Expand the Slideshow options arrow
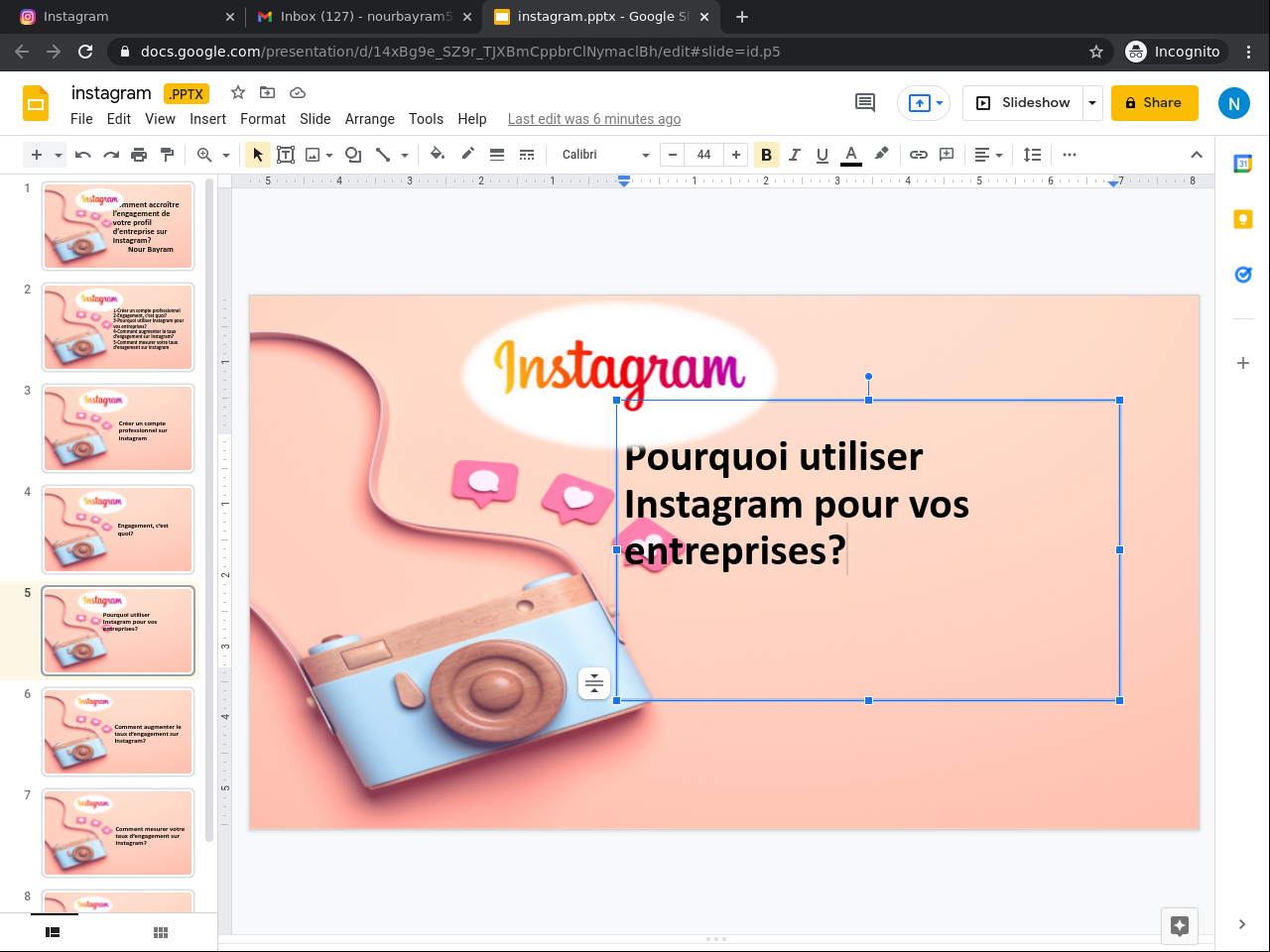The width and height of the screenshot is (1270, 952). 1092,103
